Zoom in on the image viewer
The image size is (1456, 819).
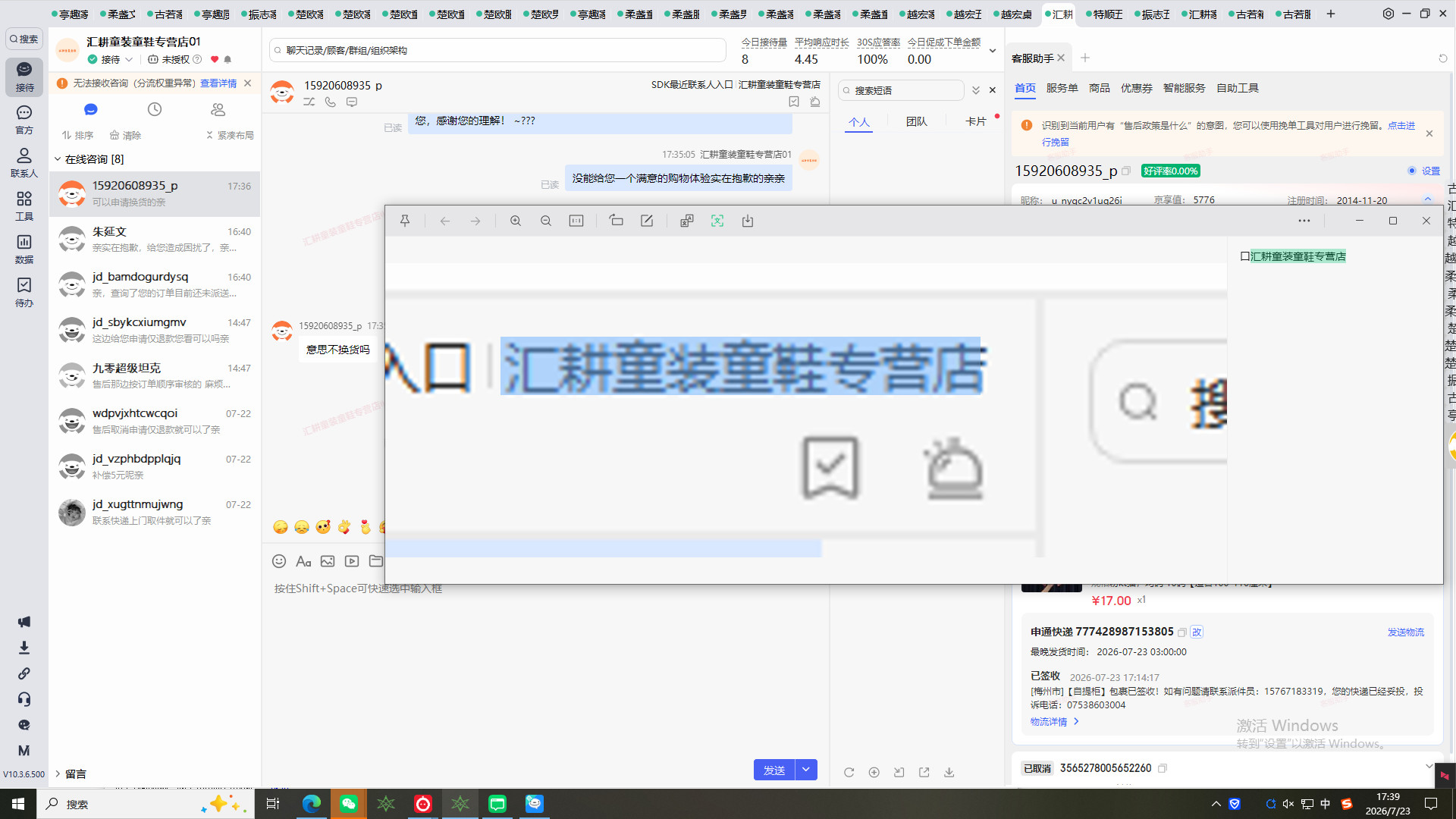[x=516, y=221]
